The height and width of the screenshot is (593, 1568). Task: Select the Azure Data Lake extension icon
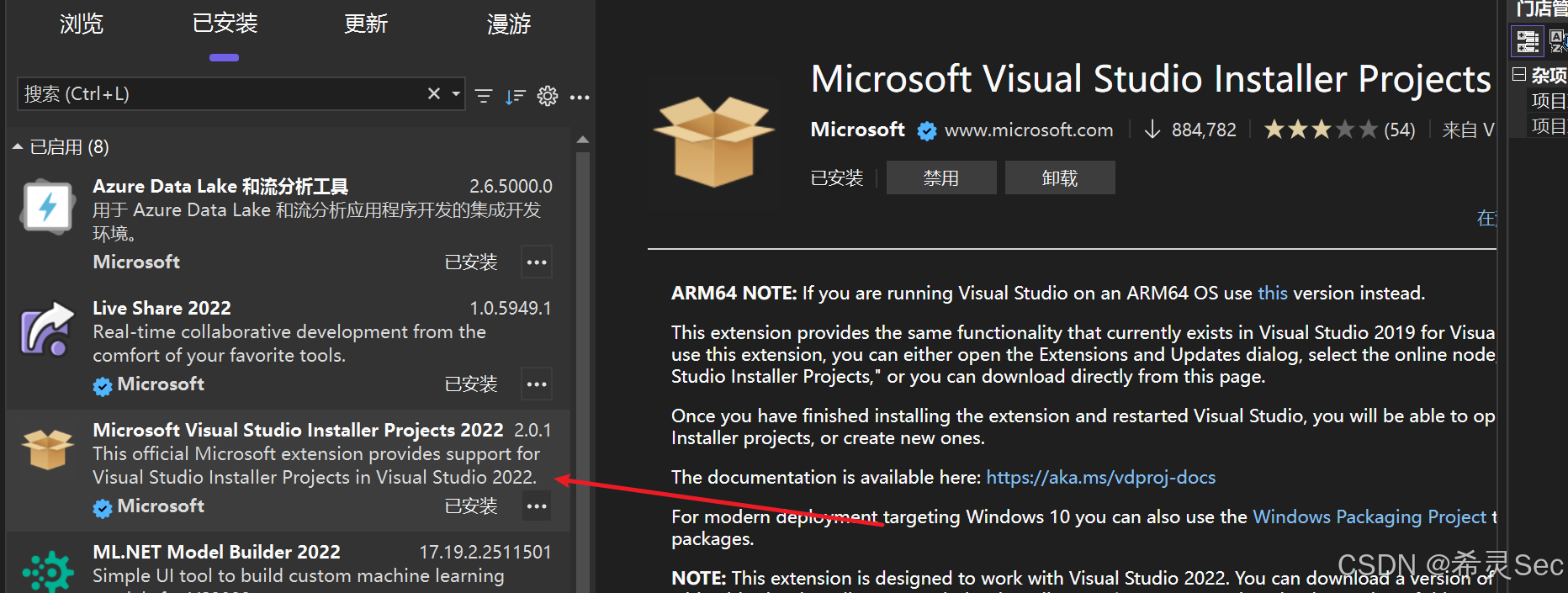[47, 207]
